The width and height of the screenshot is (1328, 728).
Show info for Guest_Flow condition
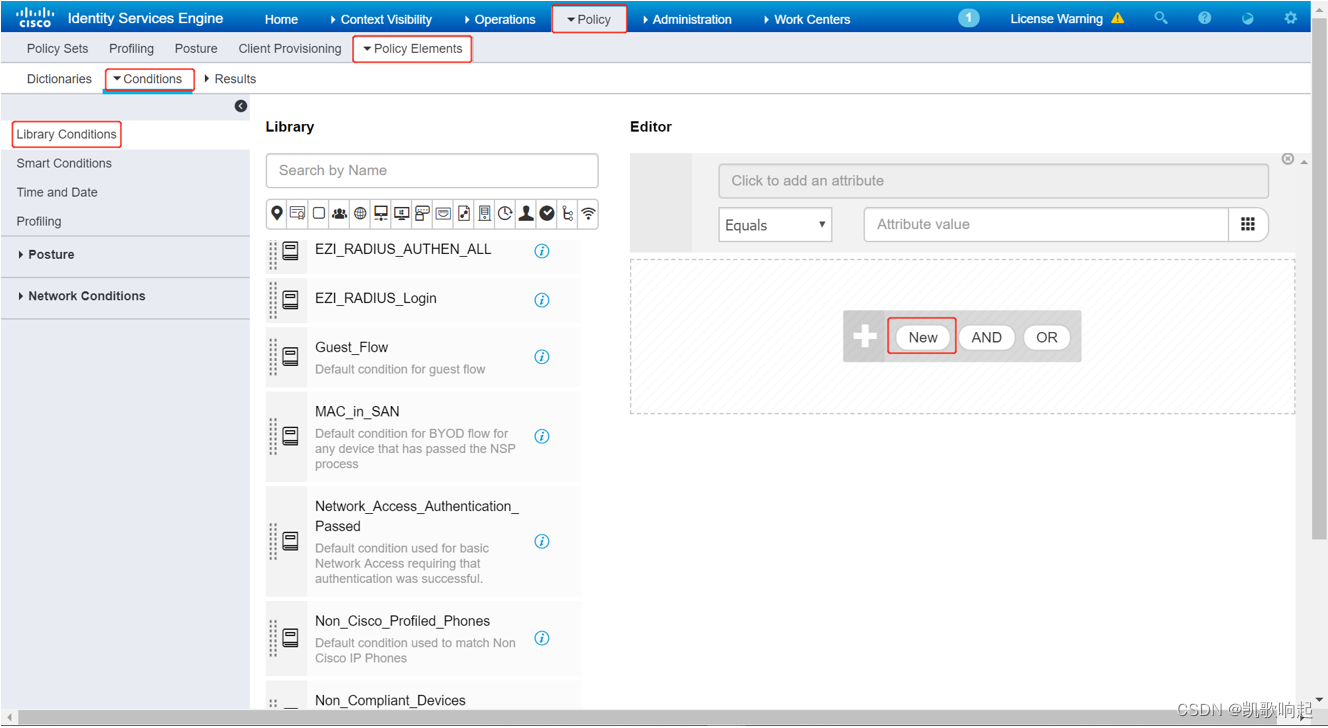tap(542, 357)
